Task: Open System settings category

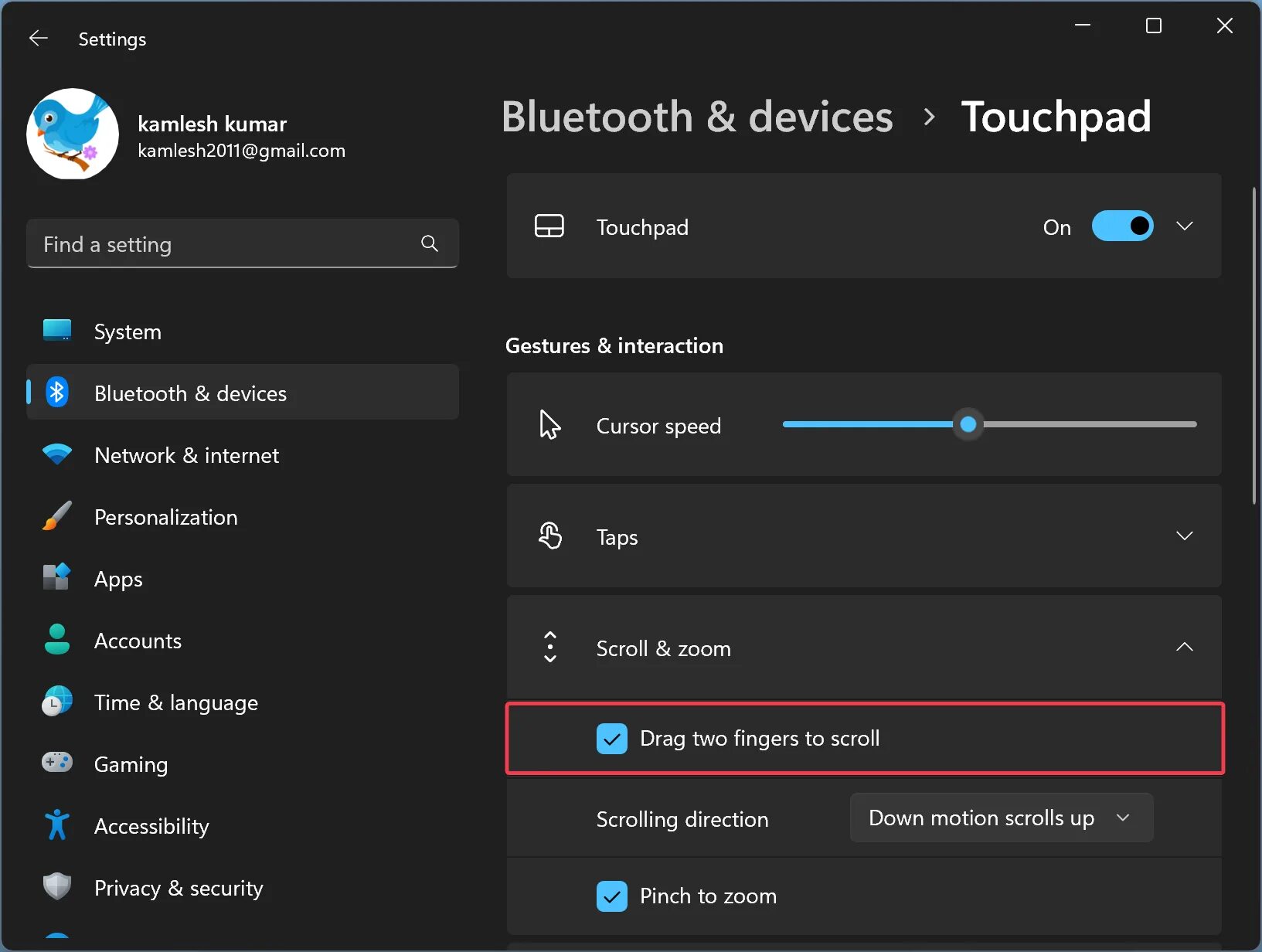Action: click(x=128, y=331)
